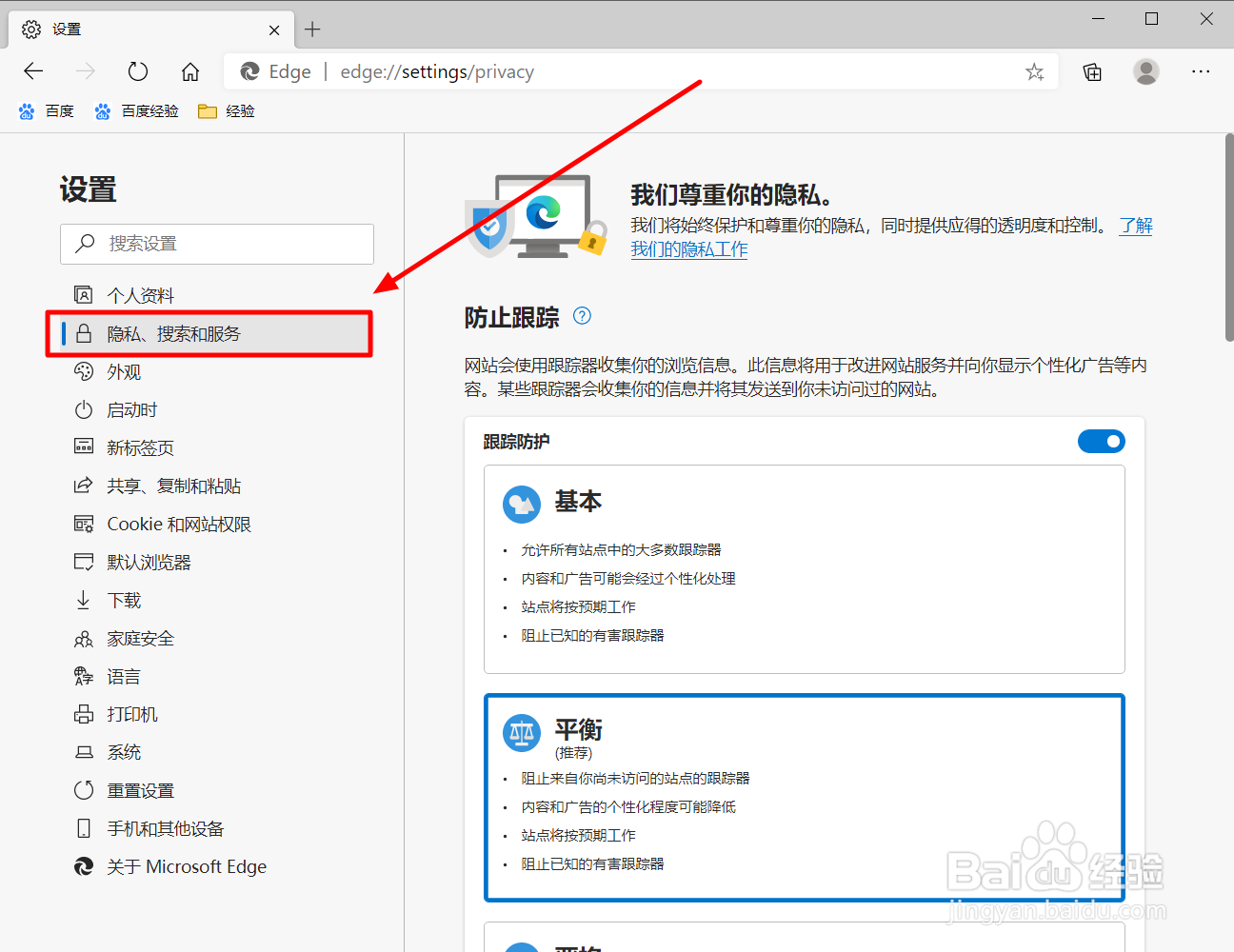The image size is (1234, 952).
Task: Click the 搜索设置 search field
Action: (x=216, y=244)
